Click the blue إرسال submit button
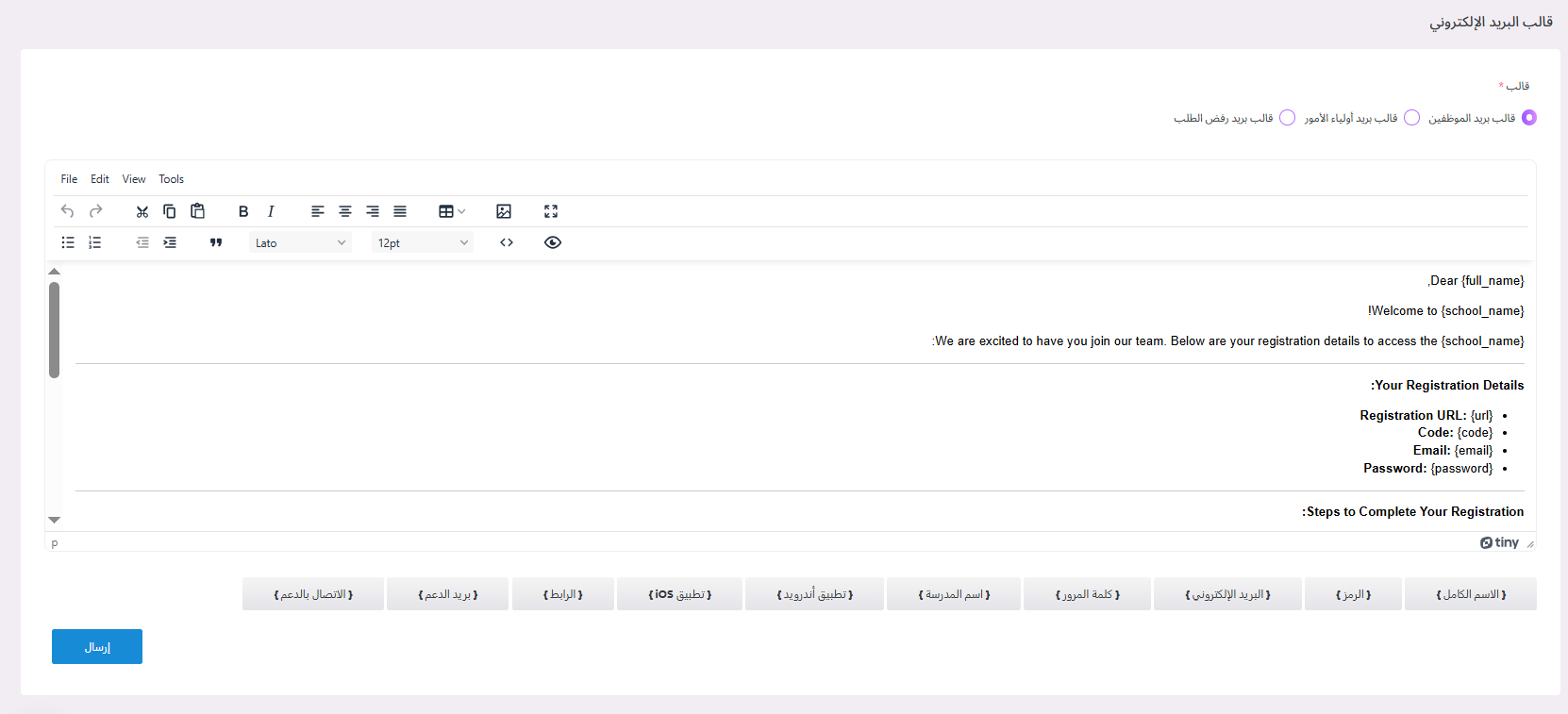1568x714 pixels. 97,647
